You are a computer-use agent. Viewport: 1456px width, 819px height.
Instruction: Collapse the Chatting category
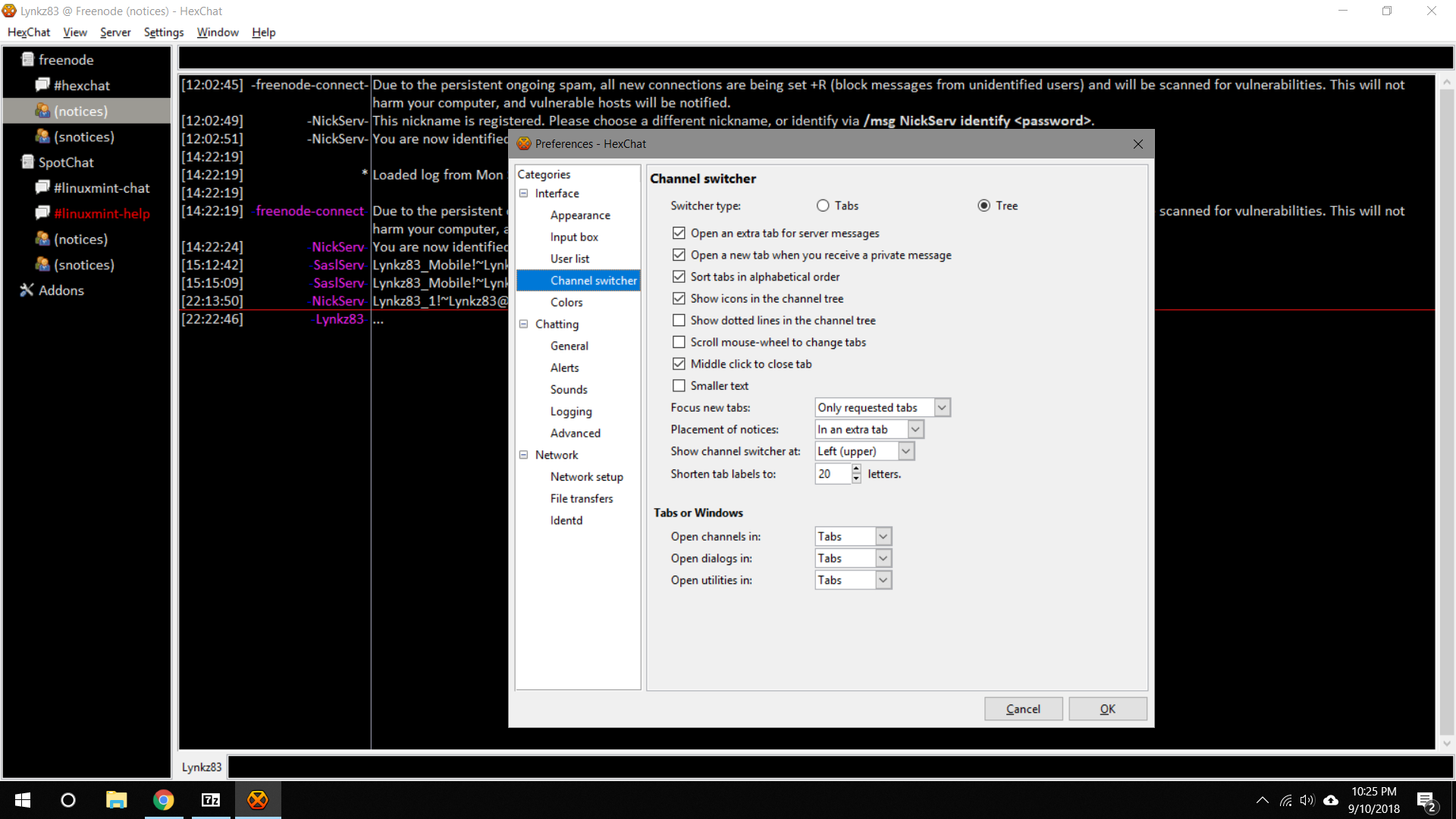pos(523,324)
